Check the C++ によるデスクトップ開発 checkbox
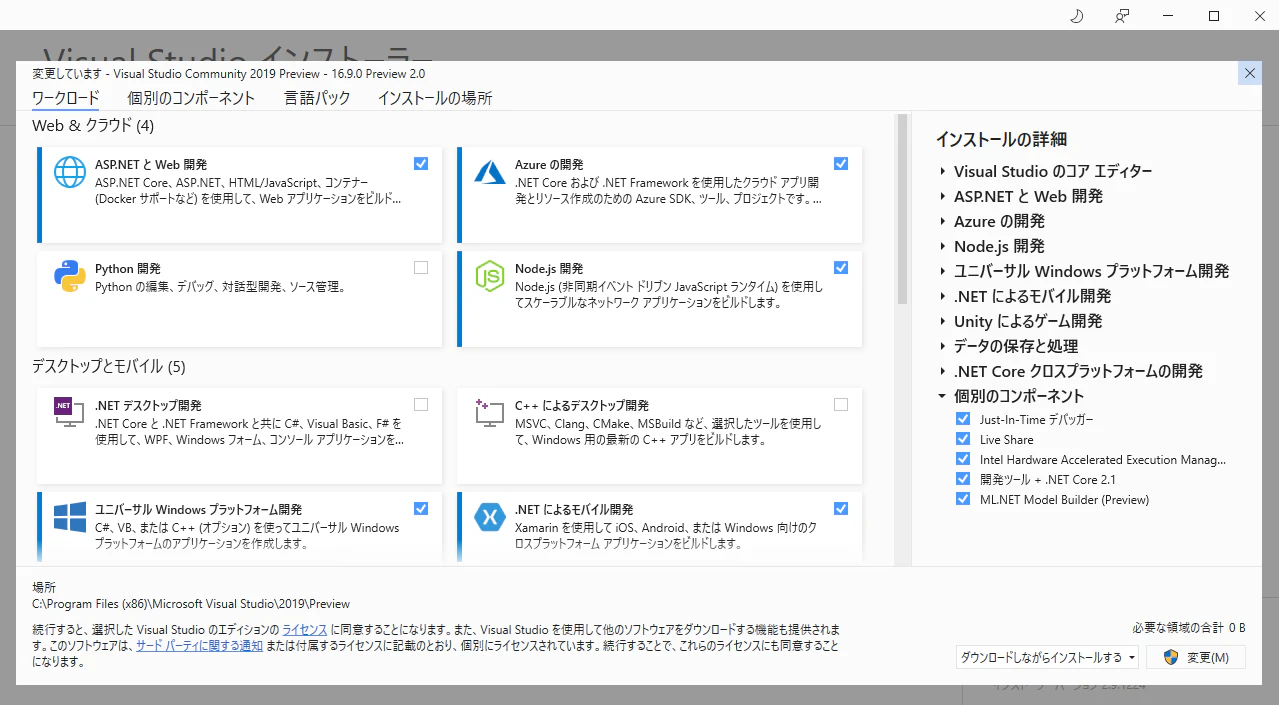1279x705 pixels. (x=841, y=404)
